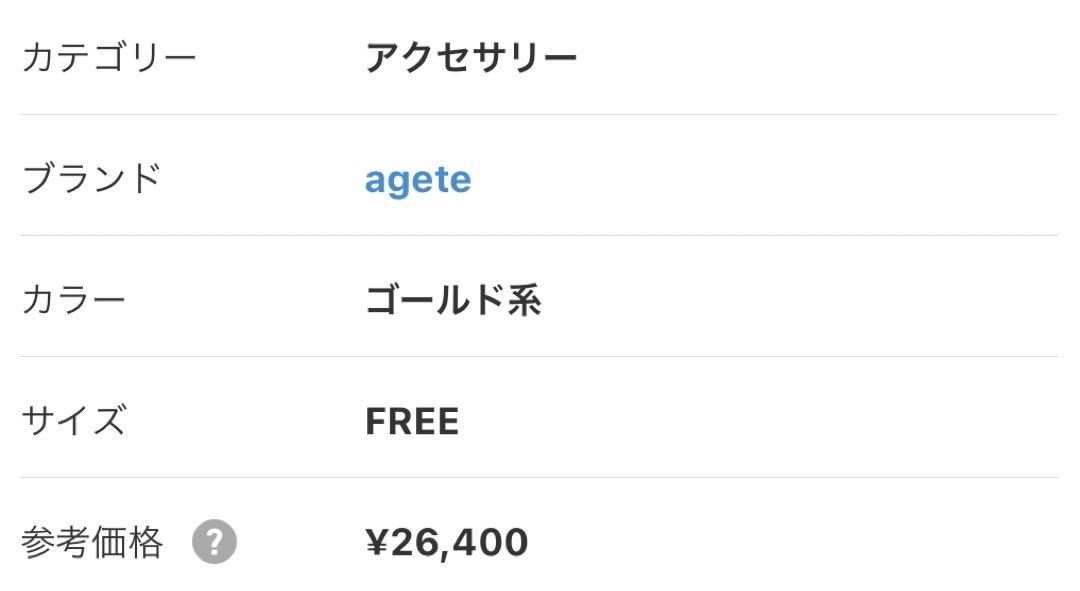Click the divider line beneath サイズ row
The image size is (1080, 591).
539,477
